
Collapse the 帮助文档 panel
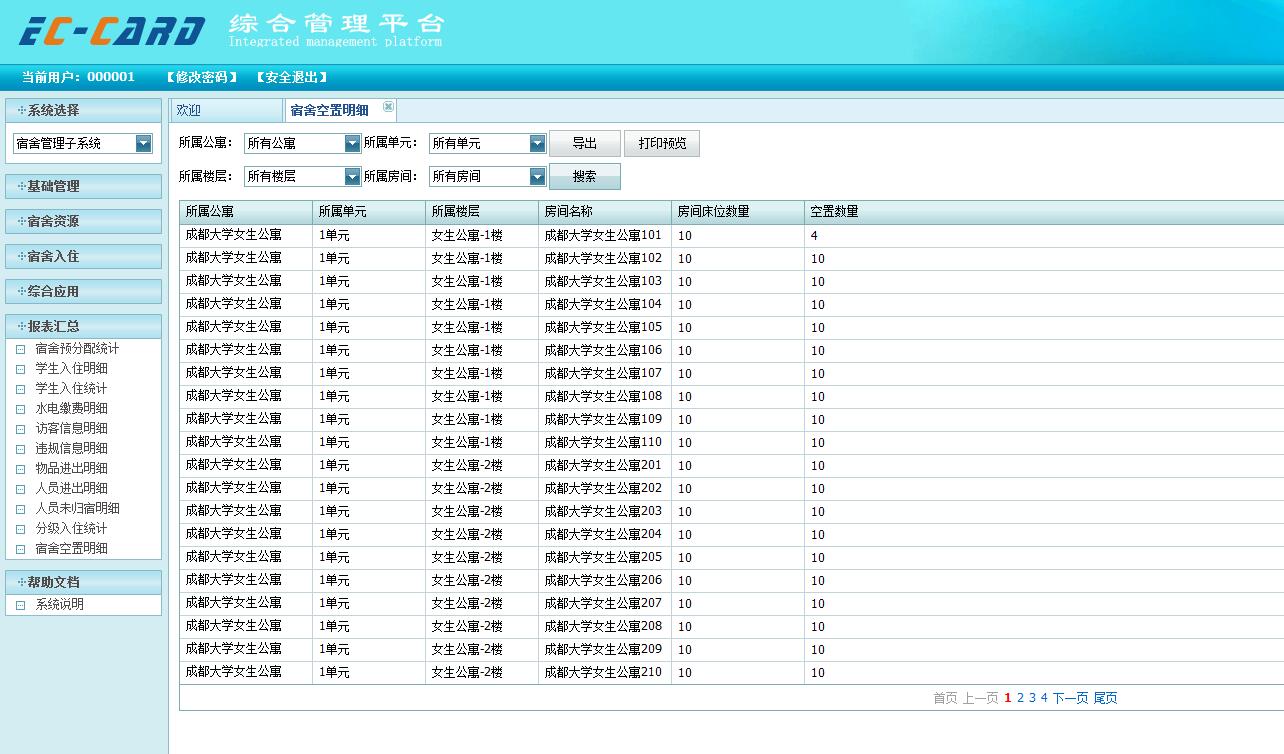coord(83,582)
